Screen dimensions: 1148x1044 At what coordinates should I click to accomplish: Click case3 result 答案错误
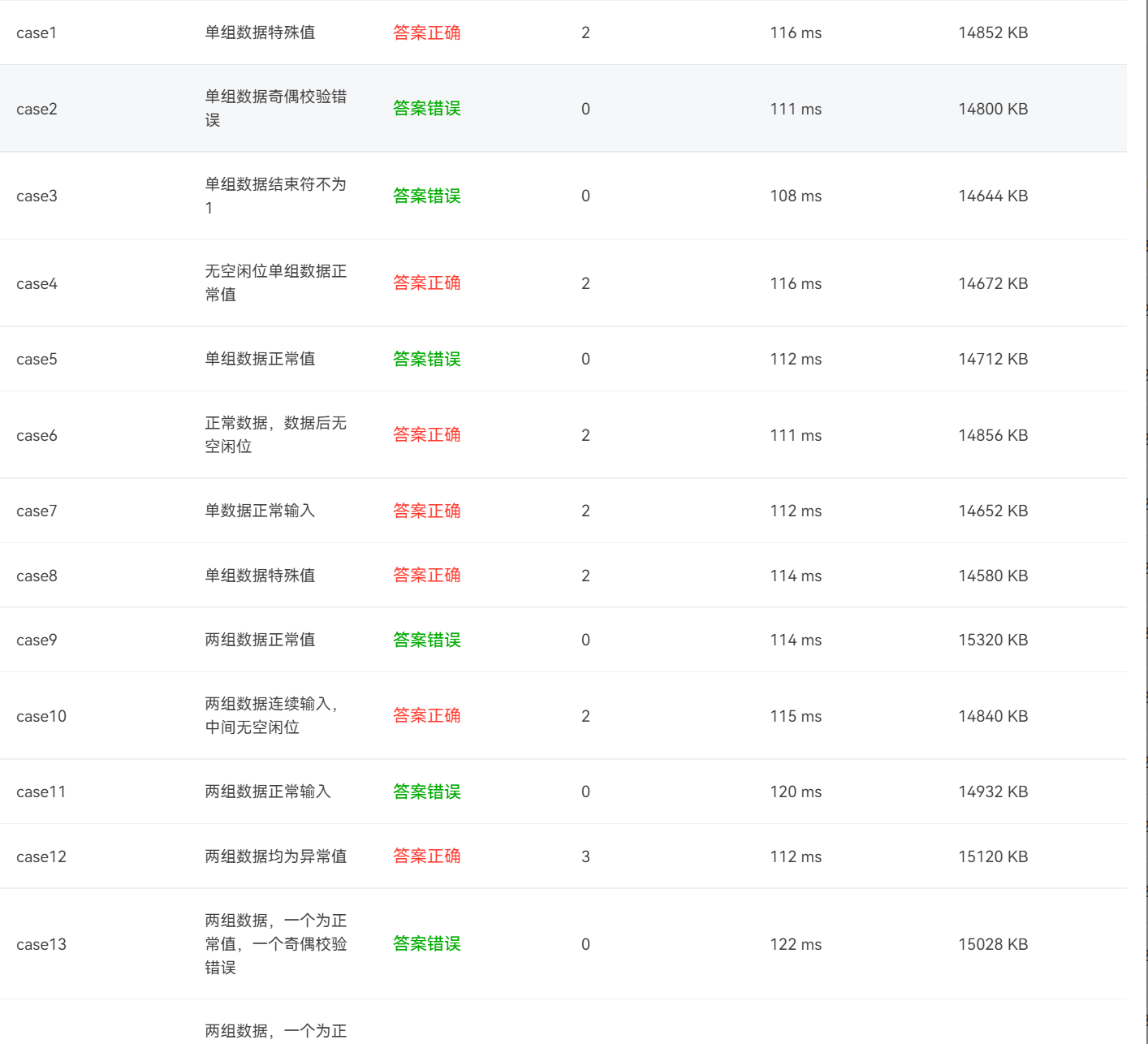pos(427,196)
